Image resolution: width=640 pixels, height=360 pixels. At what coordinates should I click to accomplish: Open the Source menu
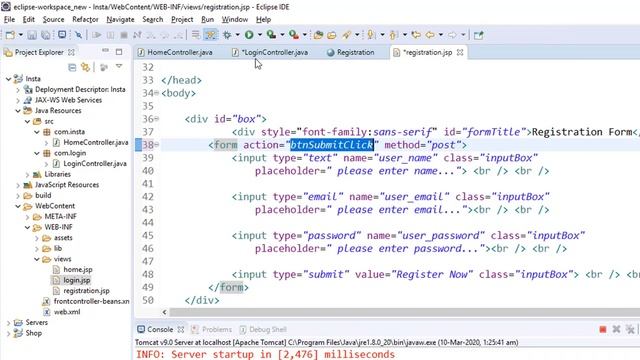(53, 19)
